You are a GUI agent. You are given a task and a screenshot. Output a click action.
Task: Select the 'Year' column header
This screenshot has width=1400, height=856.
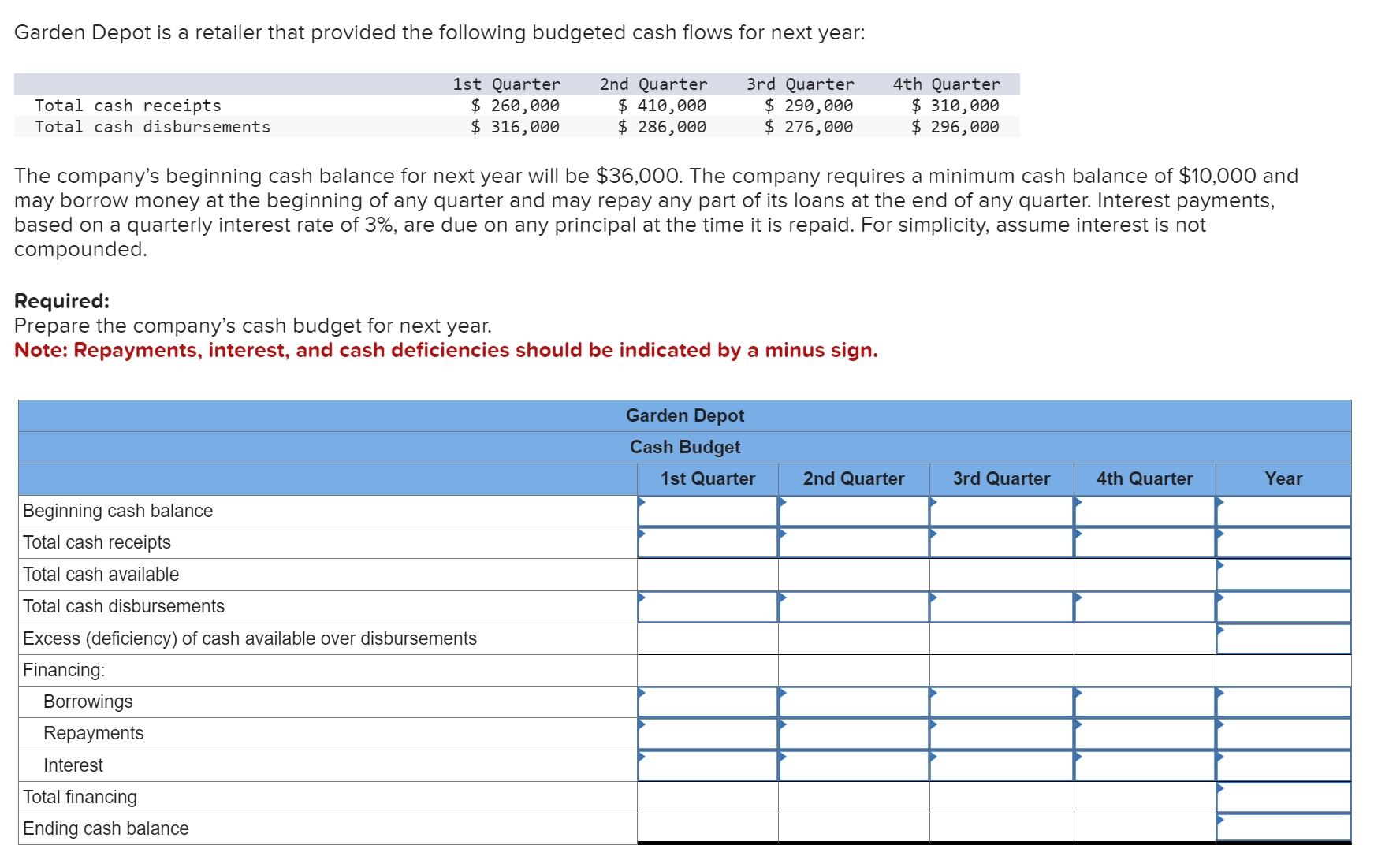point(1283,478)
